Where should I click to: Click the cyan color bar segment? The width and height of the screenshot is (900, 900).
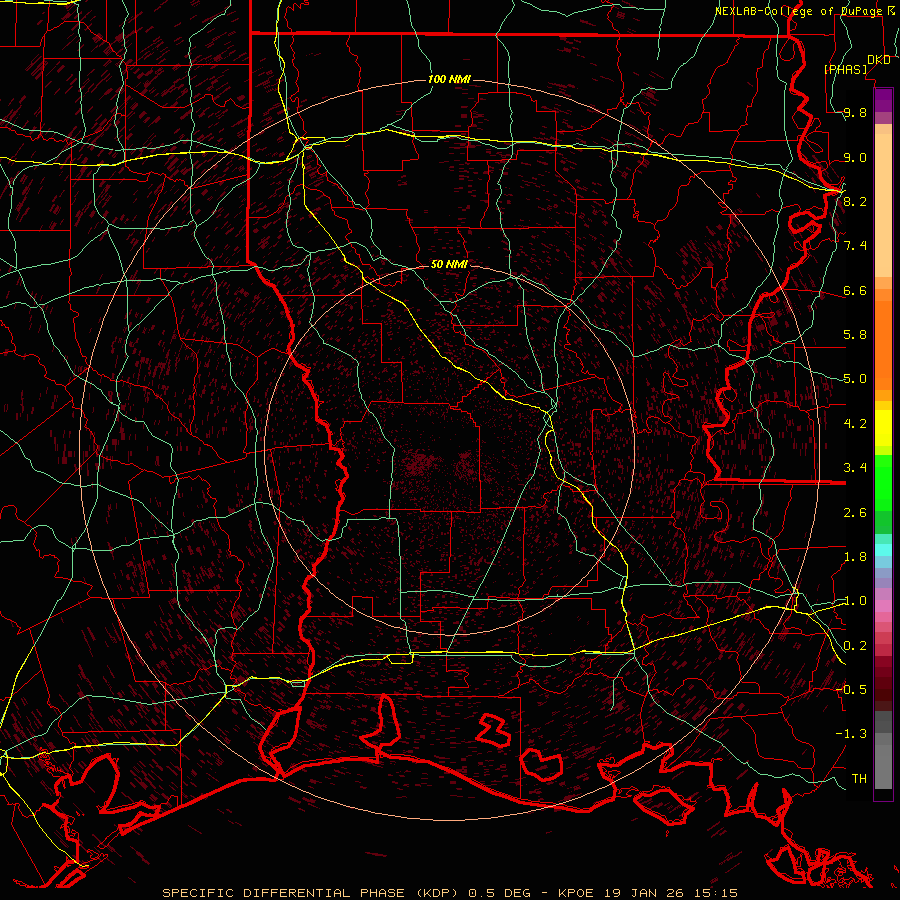point(883,550)
